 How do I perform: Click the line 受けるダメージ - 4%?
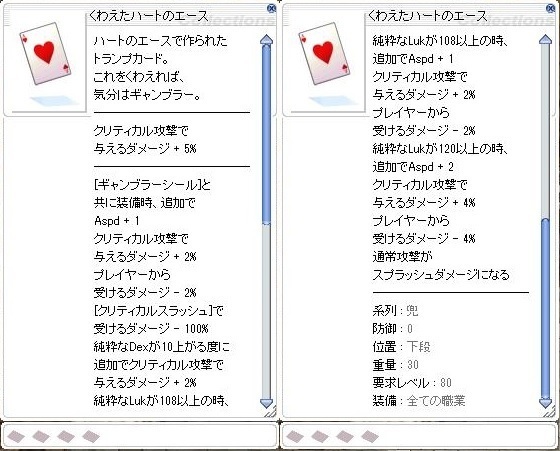(424, 239)
